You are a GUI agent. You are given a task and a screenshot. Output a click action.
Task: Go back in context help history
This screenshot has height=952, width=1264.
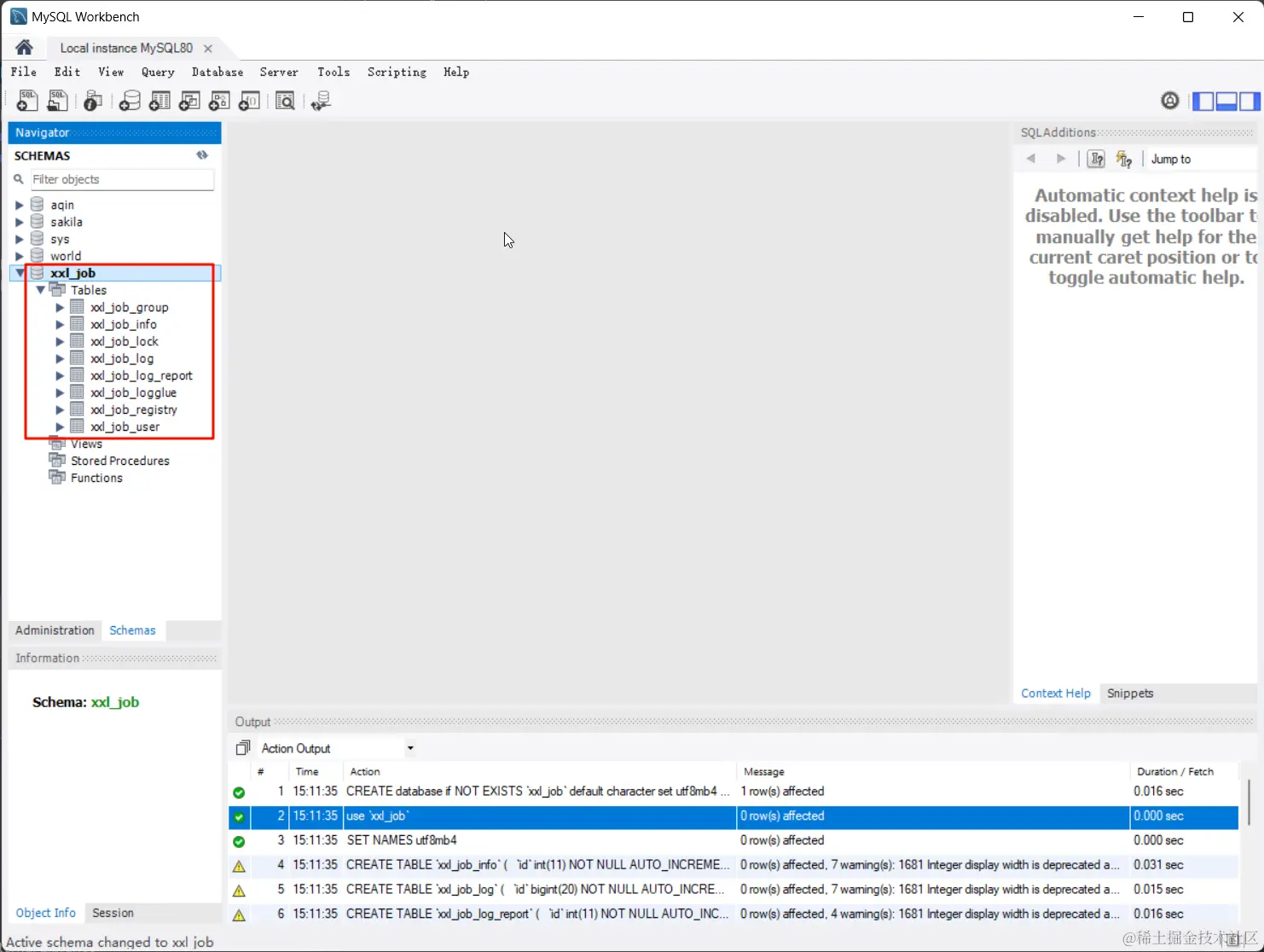1031,159
